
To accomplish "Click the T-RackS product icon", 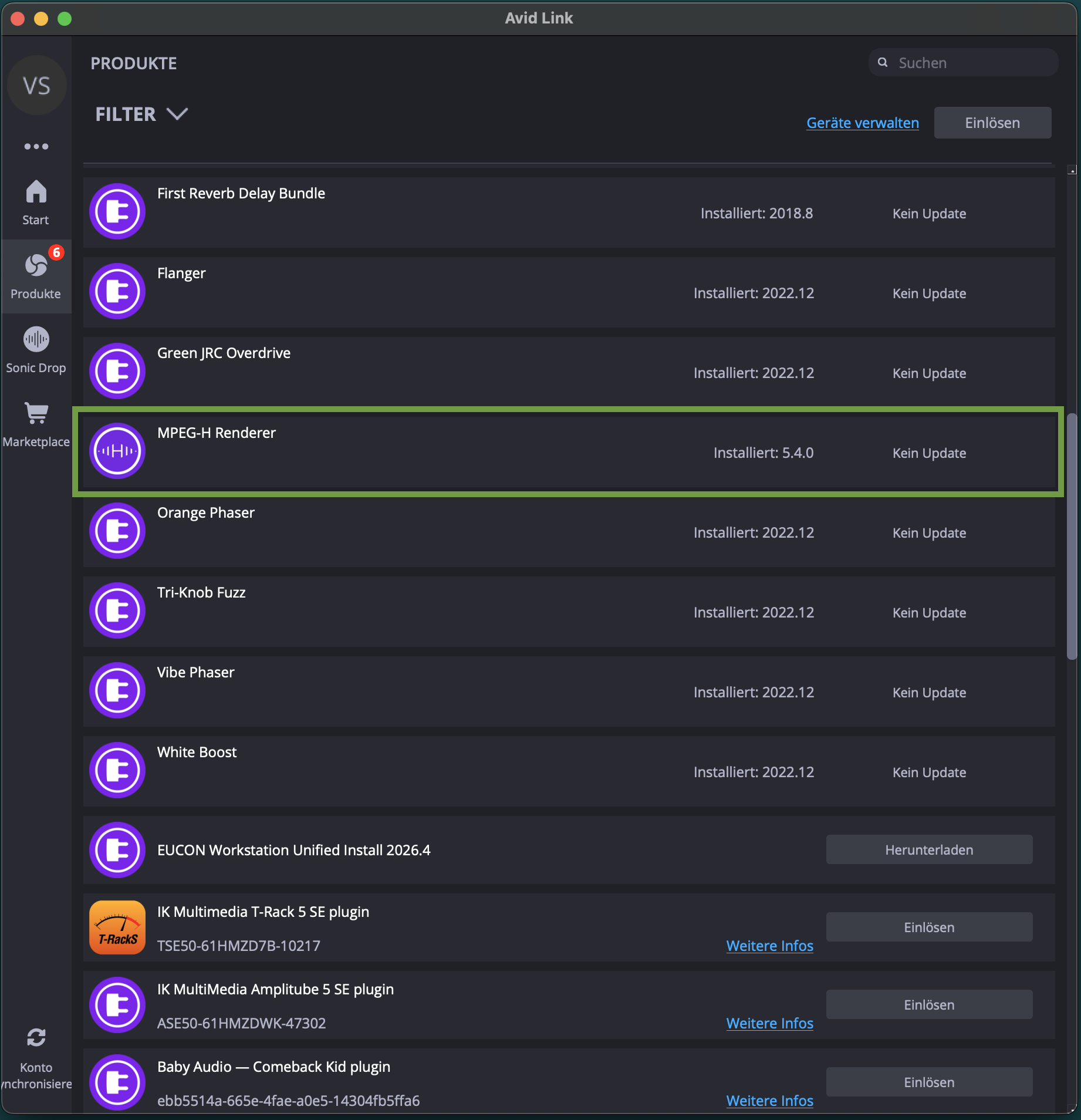I will point(117,927).
